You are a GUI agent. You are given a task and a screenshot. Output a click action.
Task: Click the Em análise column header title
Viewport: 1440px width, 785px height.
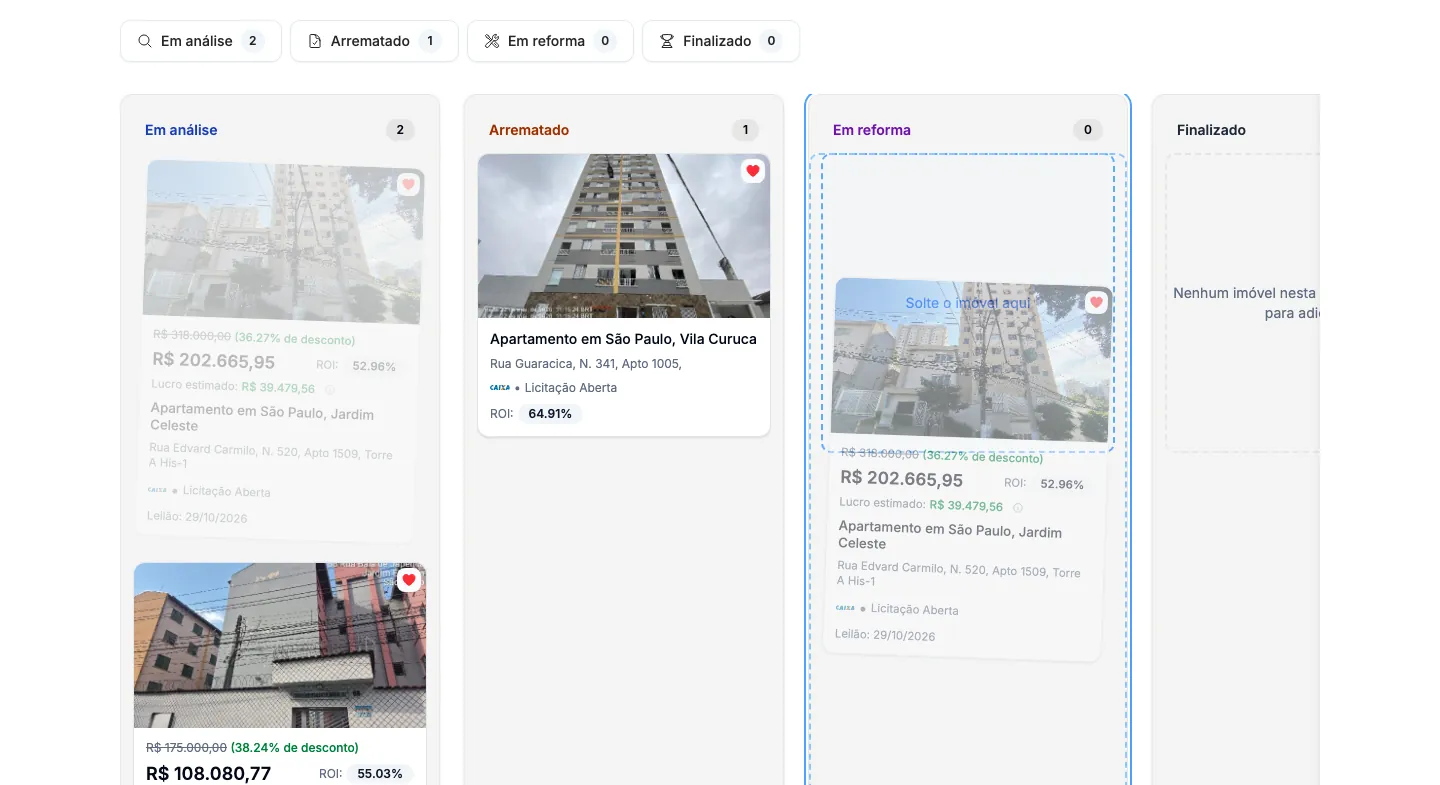click(x=181, y=130)
